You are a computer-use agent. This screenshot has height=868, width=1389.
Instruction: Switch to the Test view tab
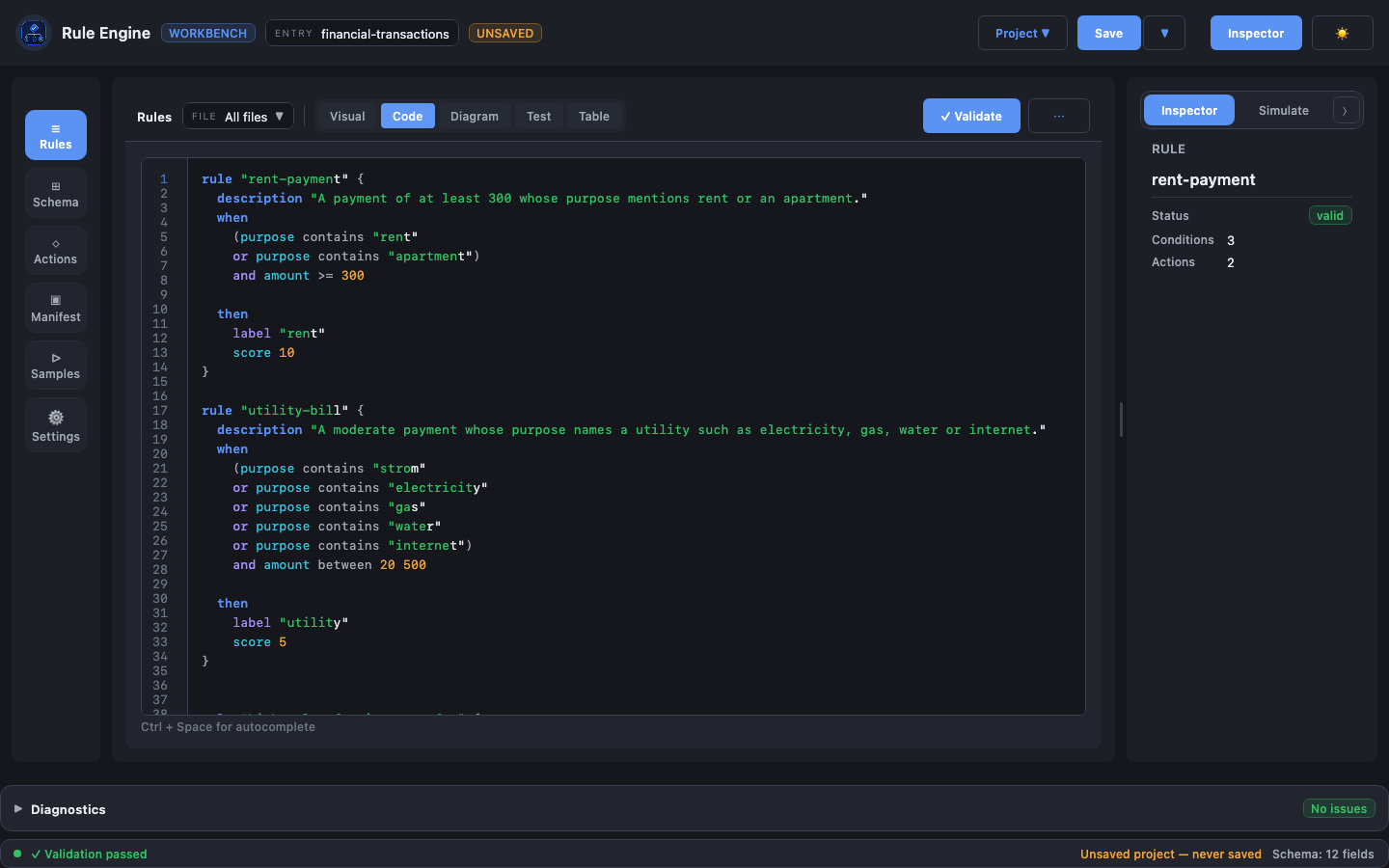[539, 117]
